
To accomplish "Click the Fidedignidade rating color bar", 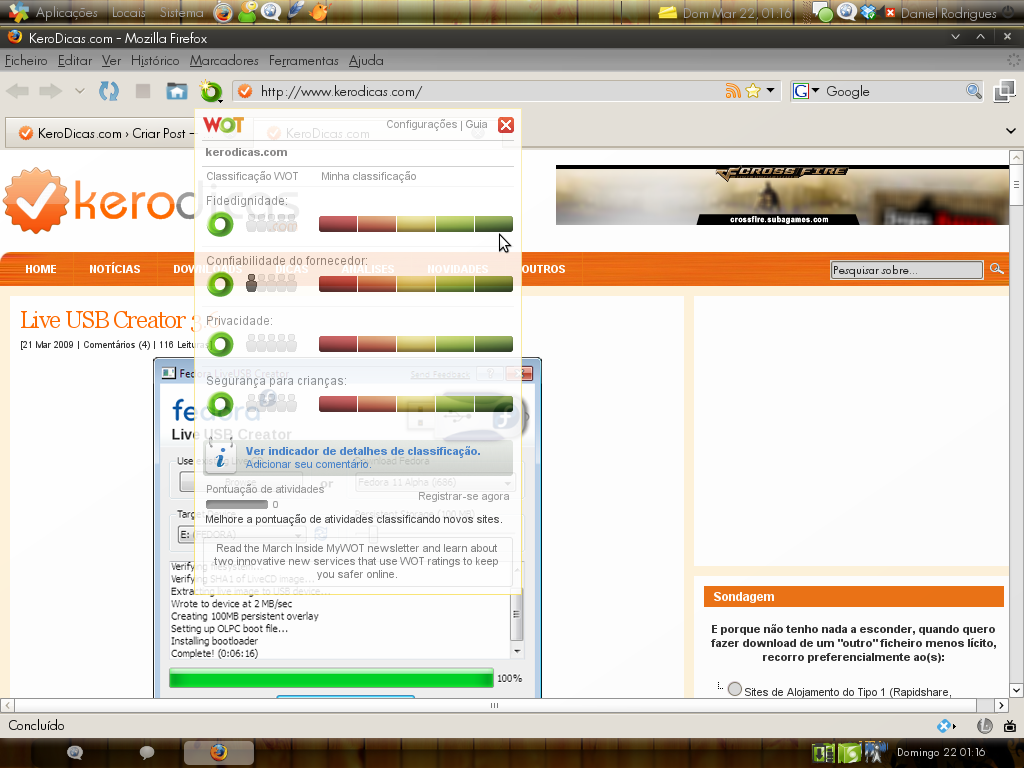I will [416, 224].
